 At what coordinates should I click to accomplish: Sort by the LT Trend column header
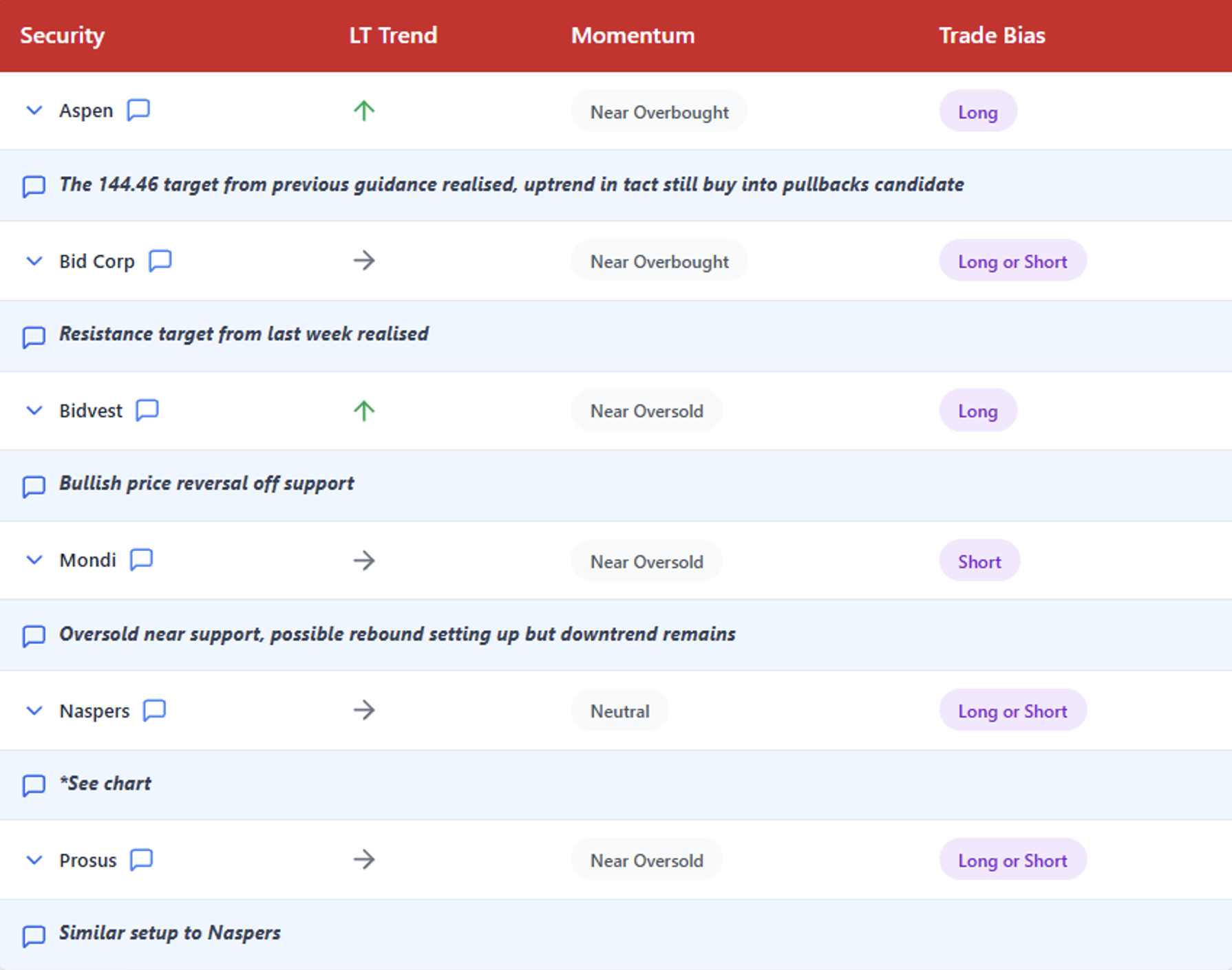pyautogui.click(x=393, y=36)
